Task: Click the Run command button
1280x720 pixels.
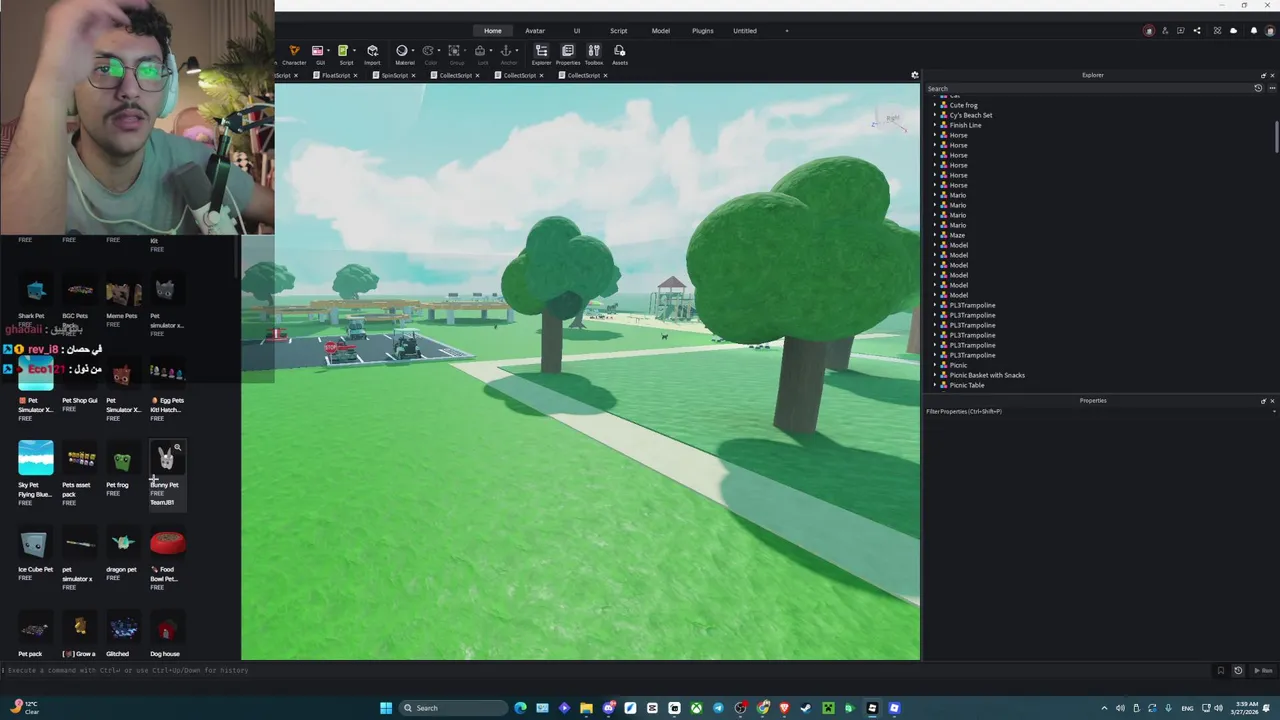Action: 1263,670
